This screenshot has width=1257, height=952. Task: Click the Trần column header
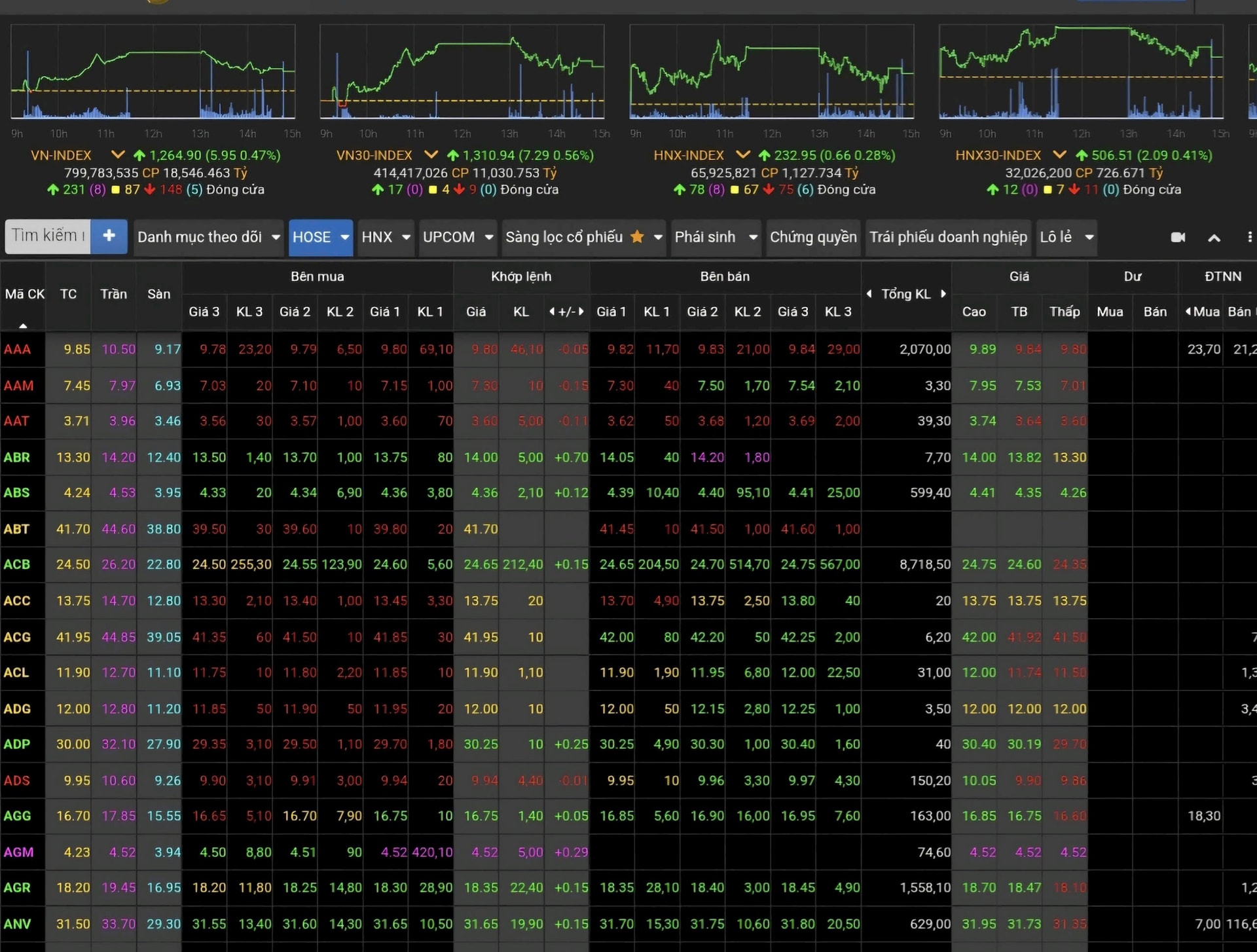point(113,294)
